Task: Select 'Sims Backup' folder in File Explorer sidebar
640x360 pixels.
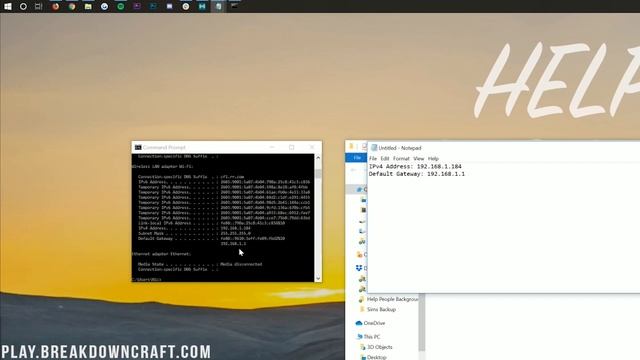Action: pyautogui.click(x=378, y=309)
